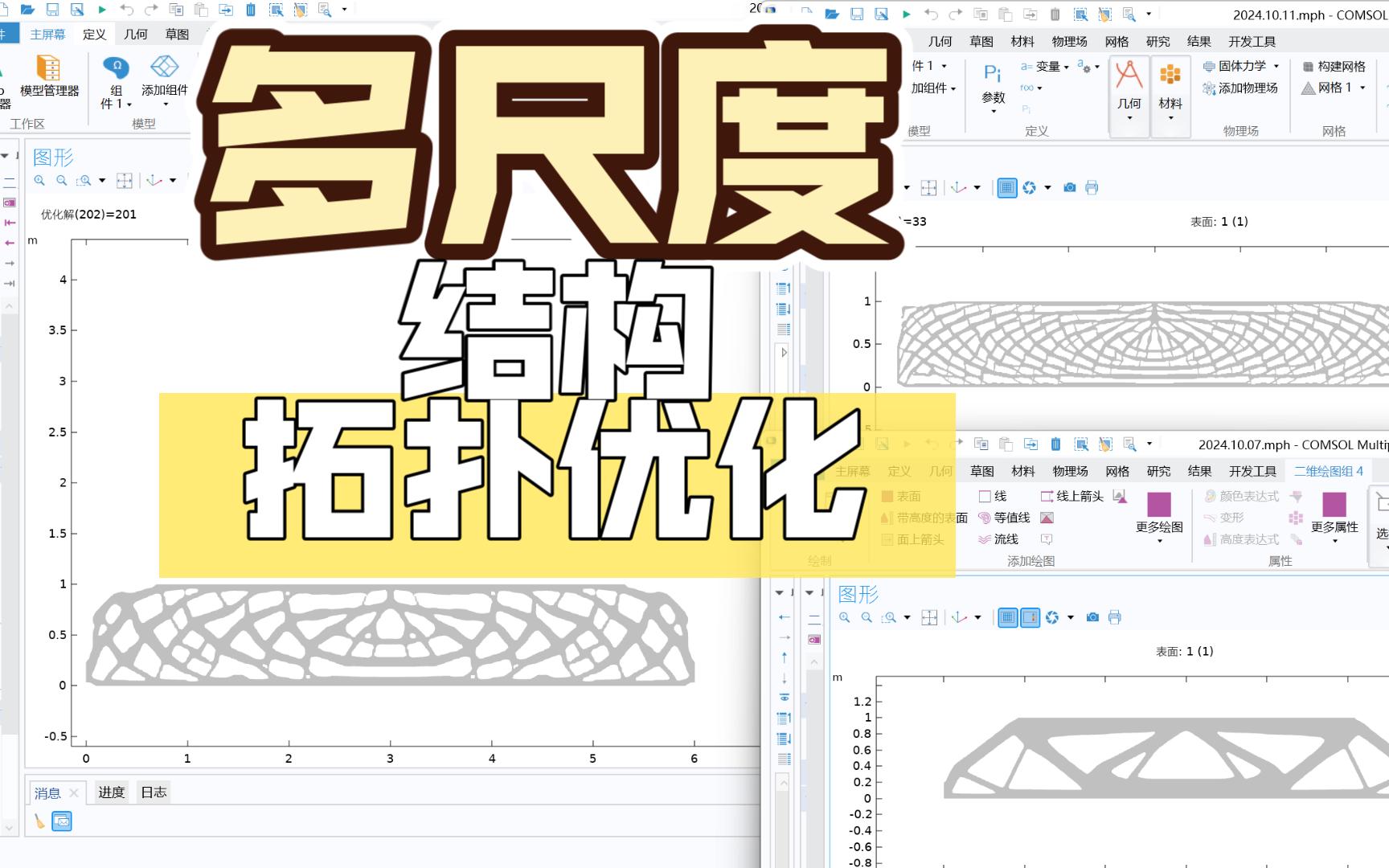Open the 模型管理器 in left window
This screenshot has height=868, width=1389.
49,77
